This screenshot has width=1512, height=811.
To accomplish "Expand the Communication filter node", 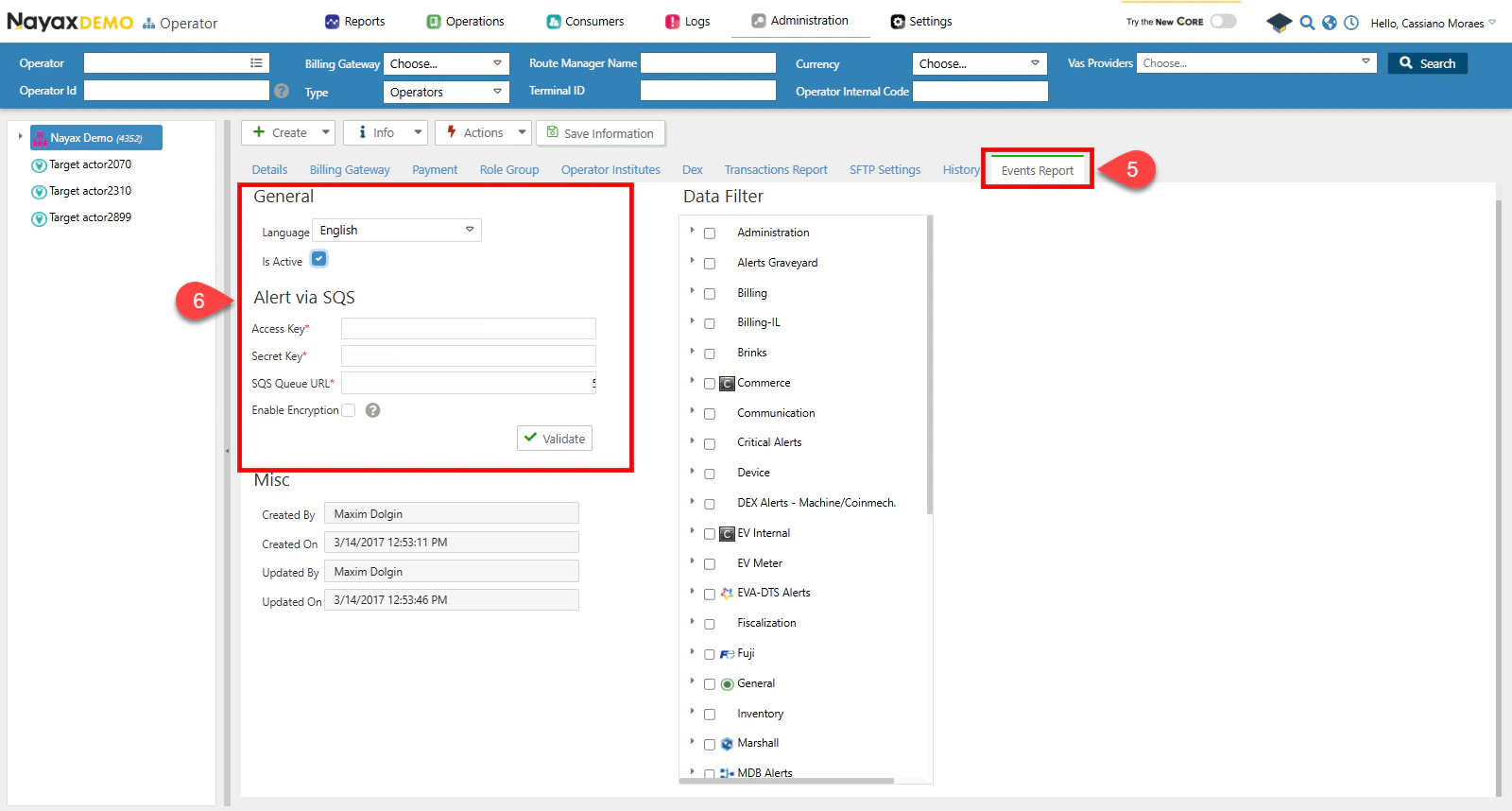I will point(692,411).
